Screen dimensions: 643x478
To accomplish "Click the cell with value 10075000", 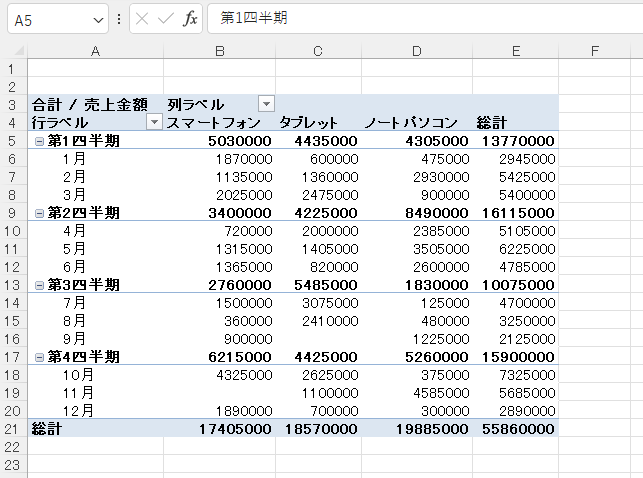I will [518, 285].
